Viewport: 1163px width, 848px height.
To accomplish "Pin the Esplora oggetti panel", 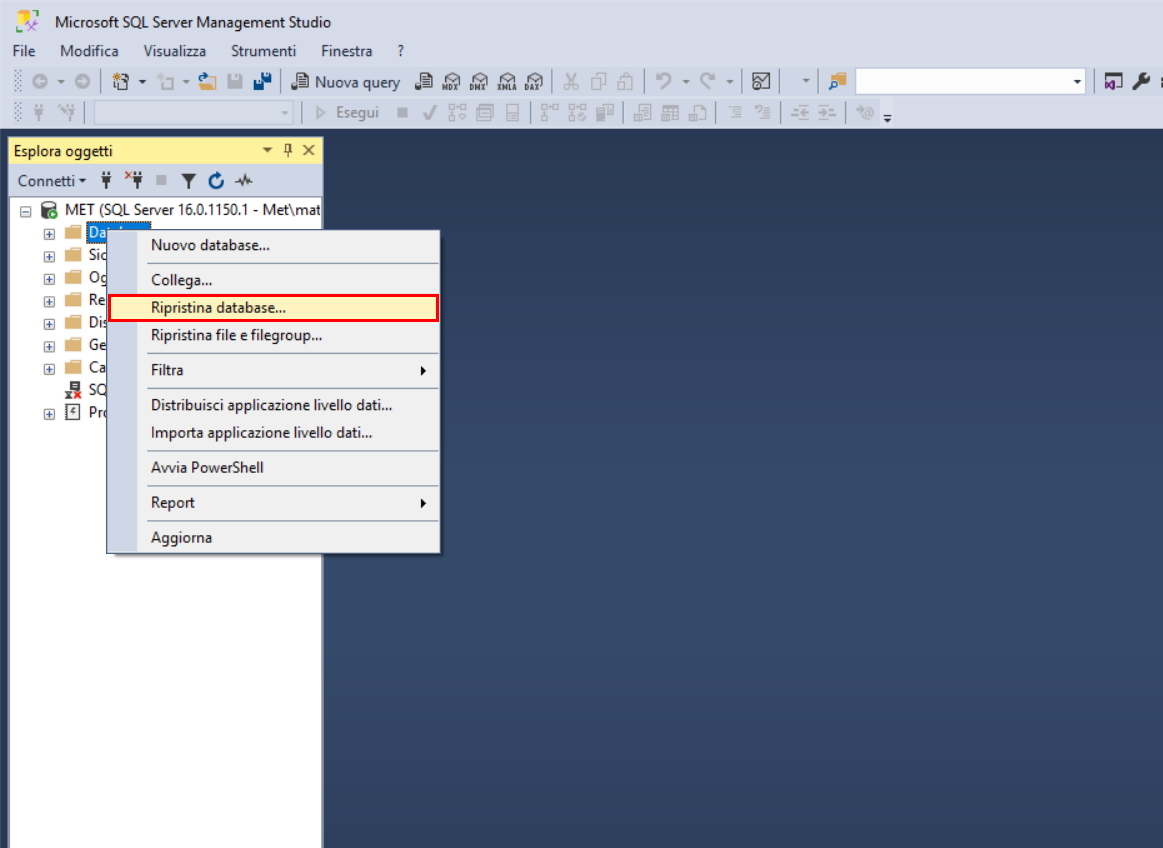I will coord(288,151).
